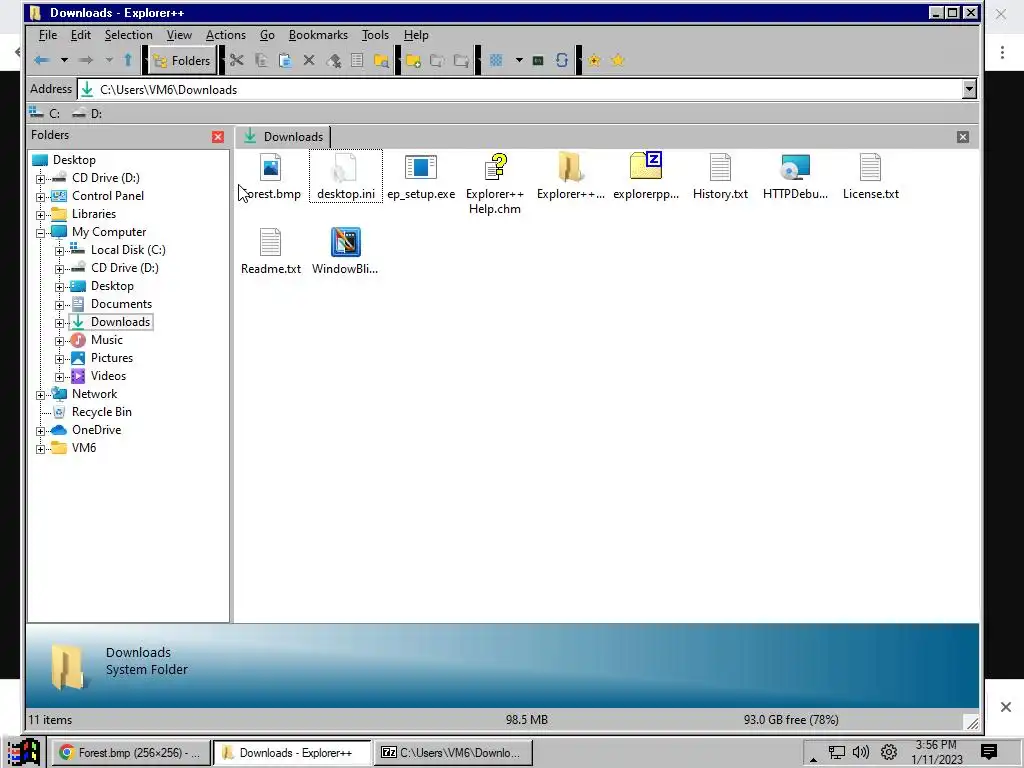This screenshot has width=1024, height=768.
Task: Open organize bookmarks star icon
Action: (x=618, y=61)
